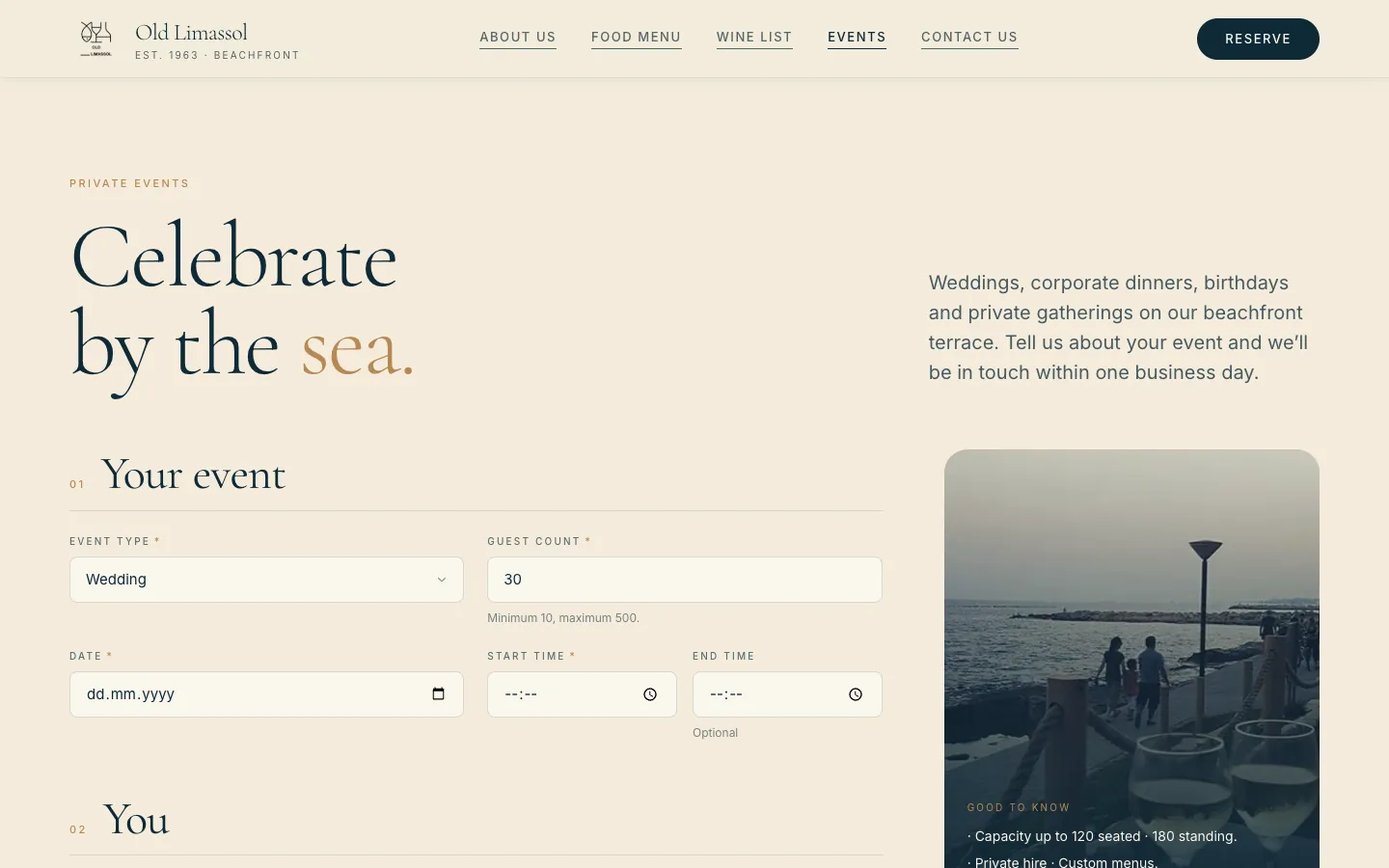Select the Events nav item

click(857, 38)
